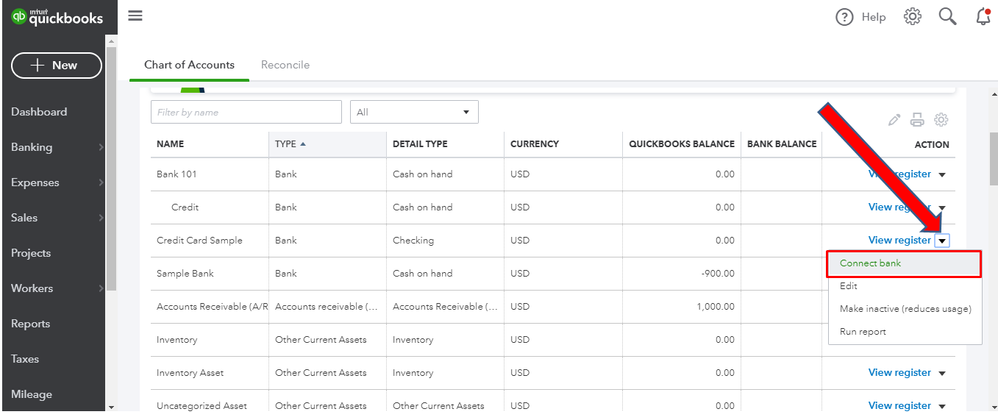This screenshot has height=412, width=998.
Task: Open Banking in the sidebar
Action: coord(32,147)
